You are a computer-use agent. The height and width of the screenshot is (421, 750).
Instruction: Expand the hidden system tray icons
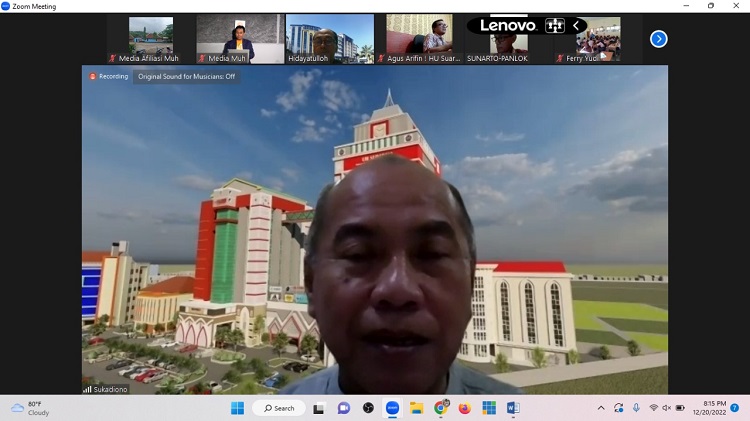tap(601, 408)
